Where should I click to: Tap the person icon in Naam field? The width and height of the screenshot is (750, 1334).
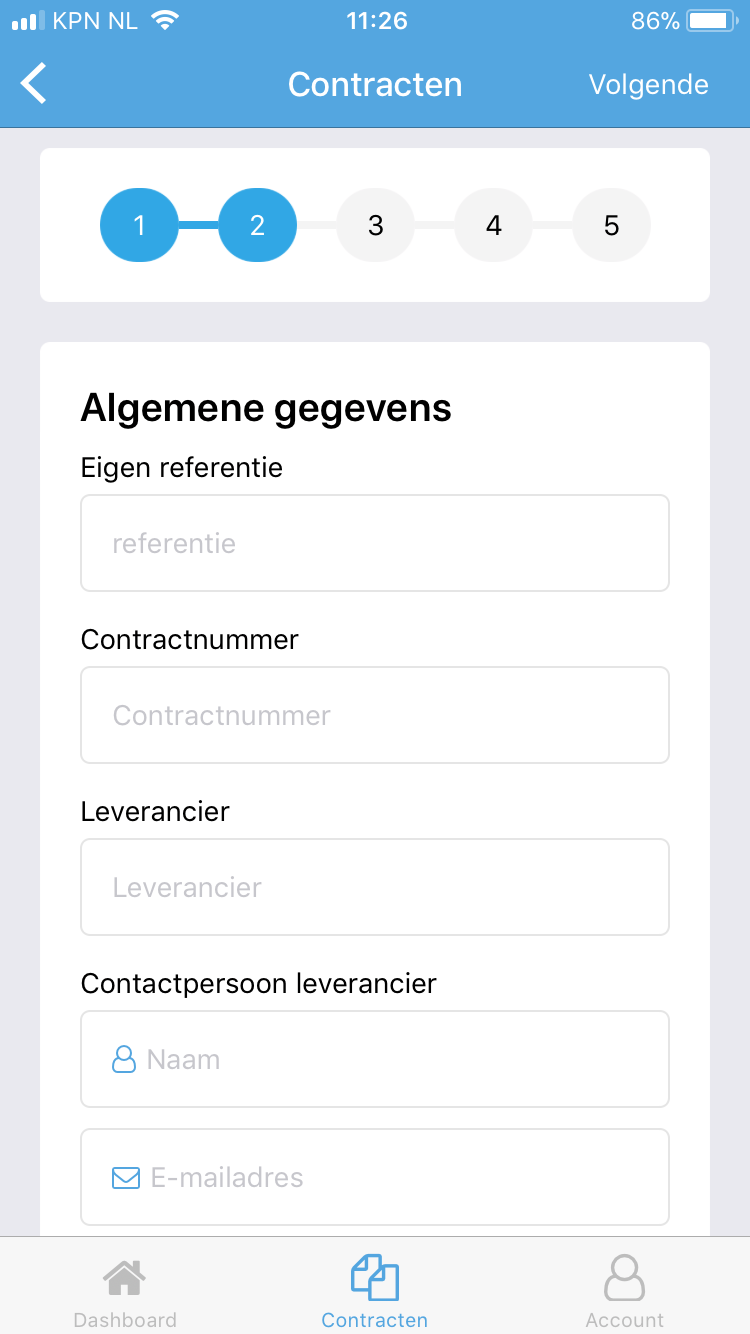point(123,1059)
